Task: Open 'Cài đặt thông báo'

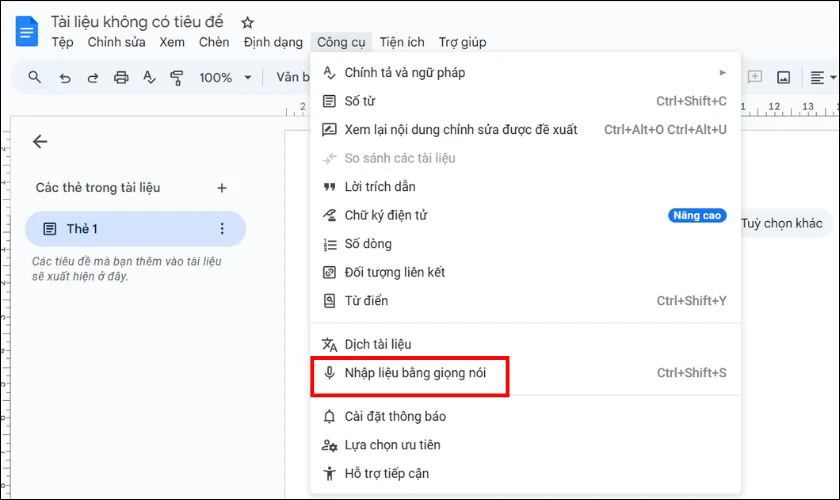Action: coord(526,416)
